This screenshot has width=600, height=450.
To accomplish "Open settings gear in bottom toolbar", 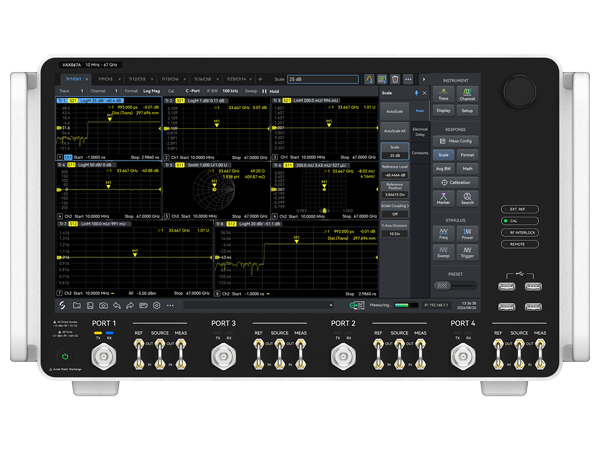I will [157, 305].
